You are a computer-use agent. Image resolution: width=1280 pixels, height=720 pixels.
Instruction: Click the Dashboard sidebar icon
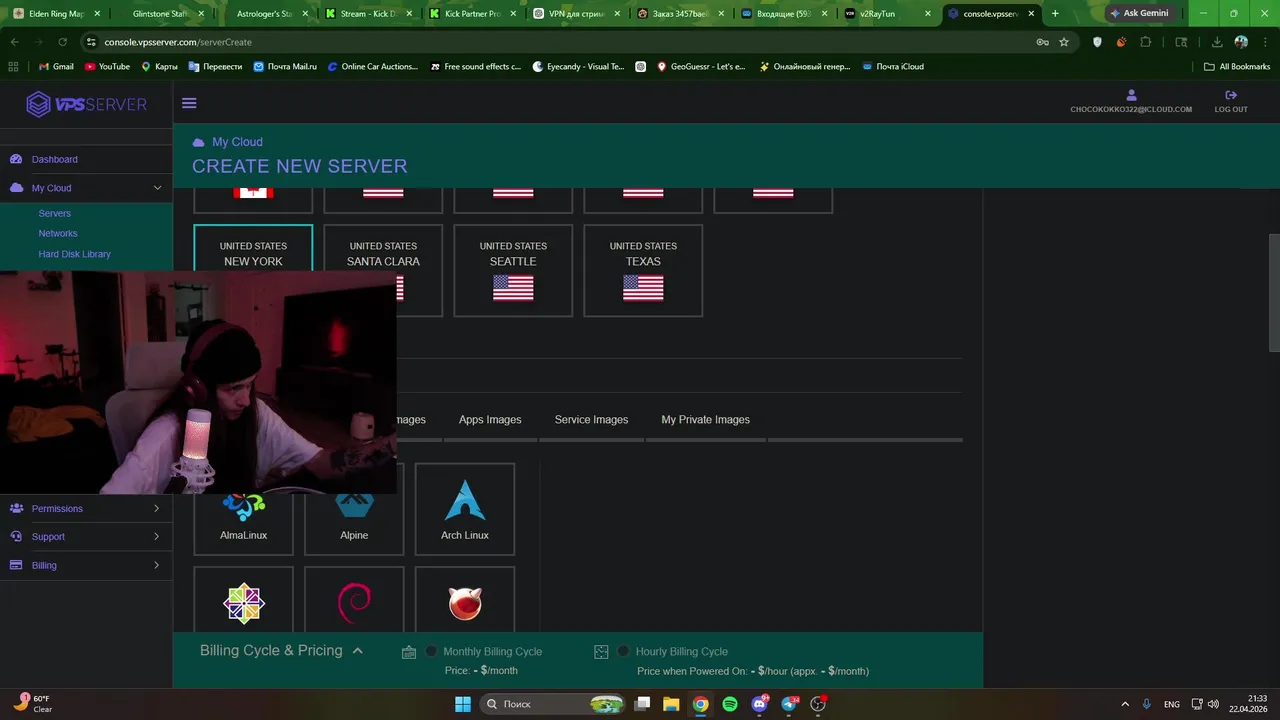pyautogui.click(x=16, y=159)
